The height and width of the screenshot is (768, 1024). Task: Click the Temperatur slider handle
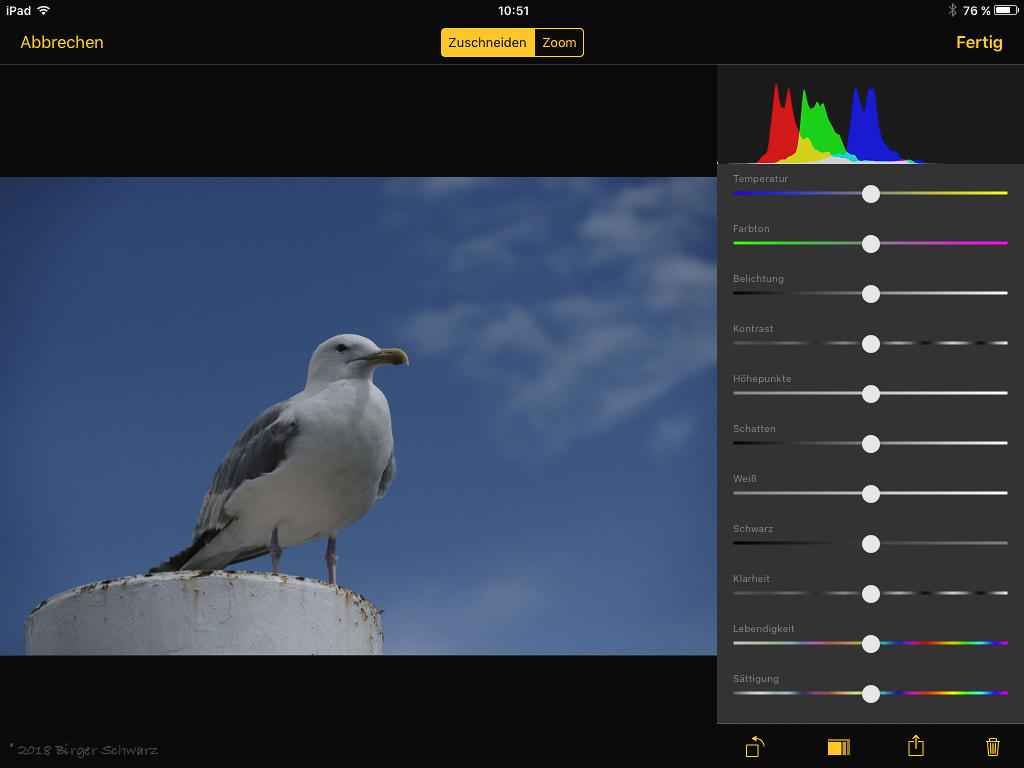[x=870, y=193]
